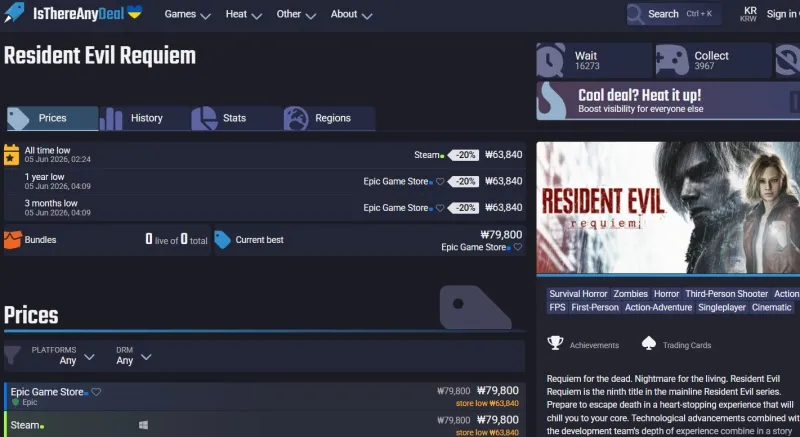Expand the Heat menu
This screenshot has width=800, height=437.
(x=244, y=14)
